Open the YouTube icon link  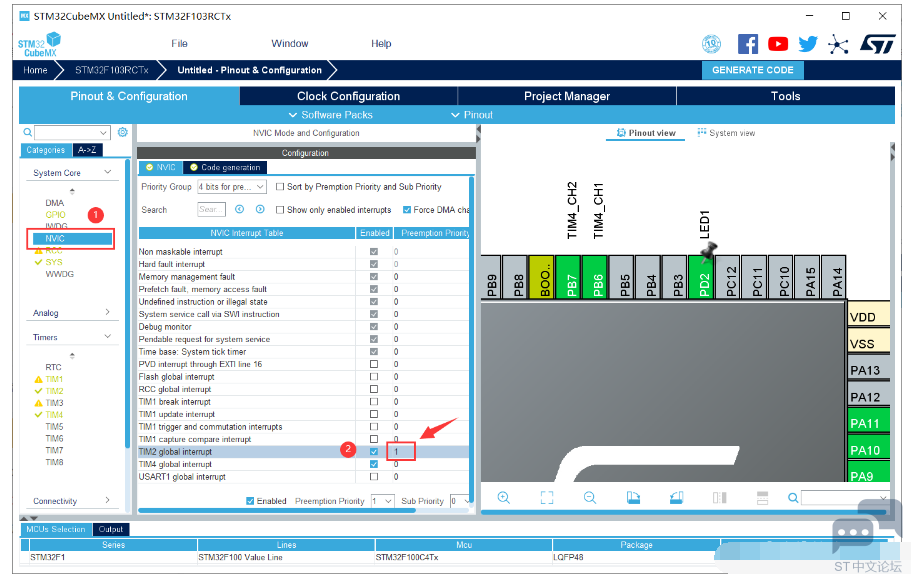point(778,44)
